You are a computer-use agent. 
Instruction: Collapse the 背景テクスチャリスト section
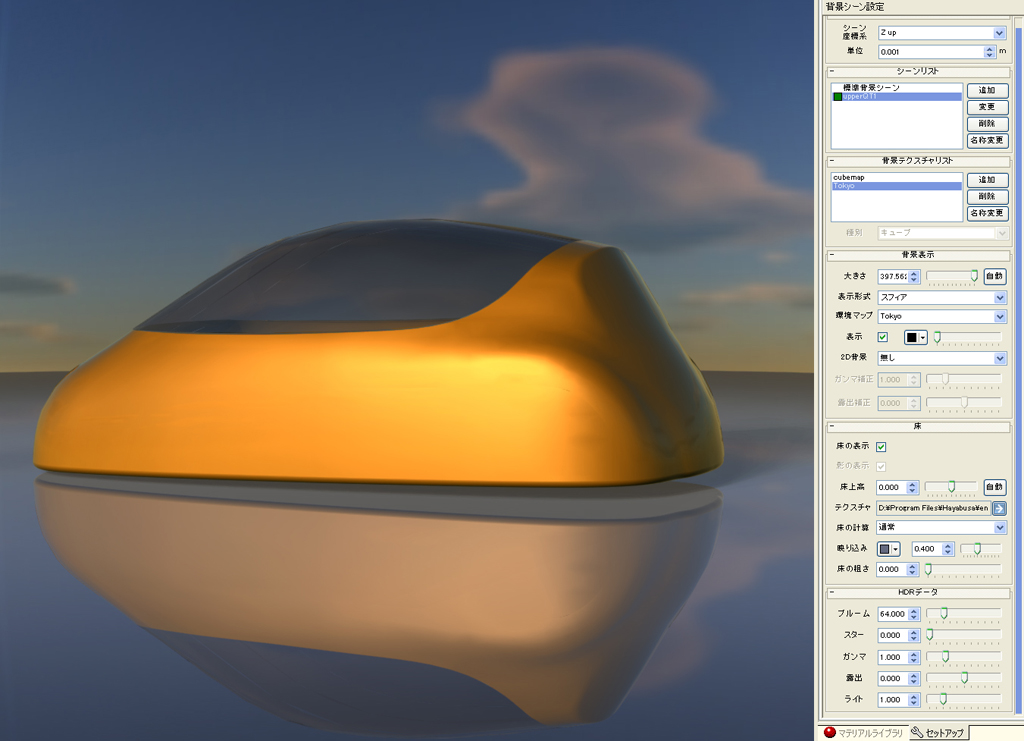tap(832, 160)
